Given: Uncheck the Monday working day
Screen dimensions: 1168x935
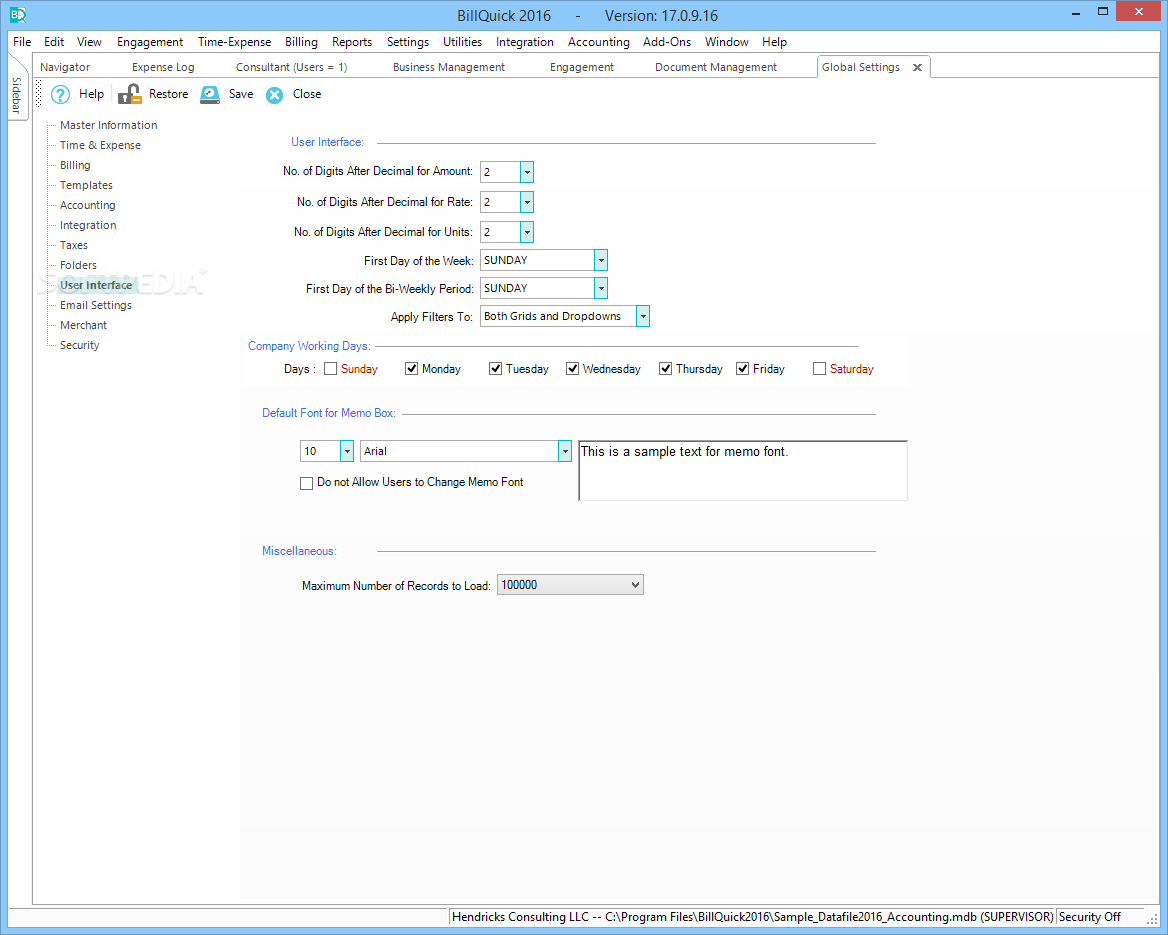Looking at the screenshot, I should coord(411,369).
